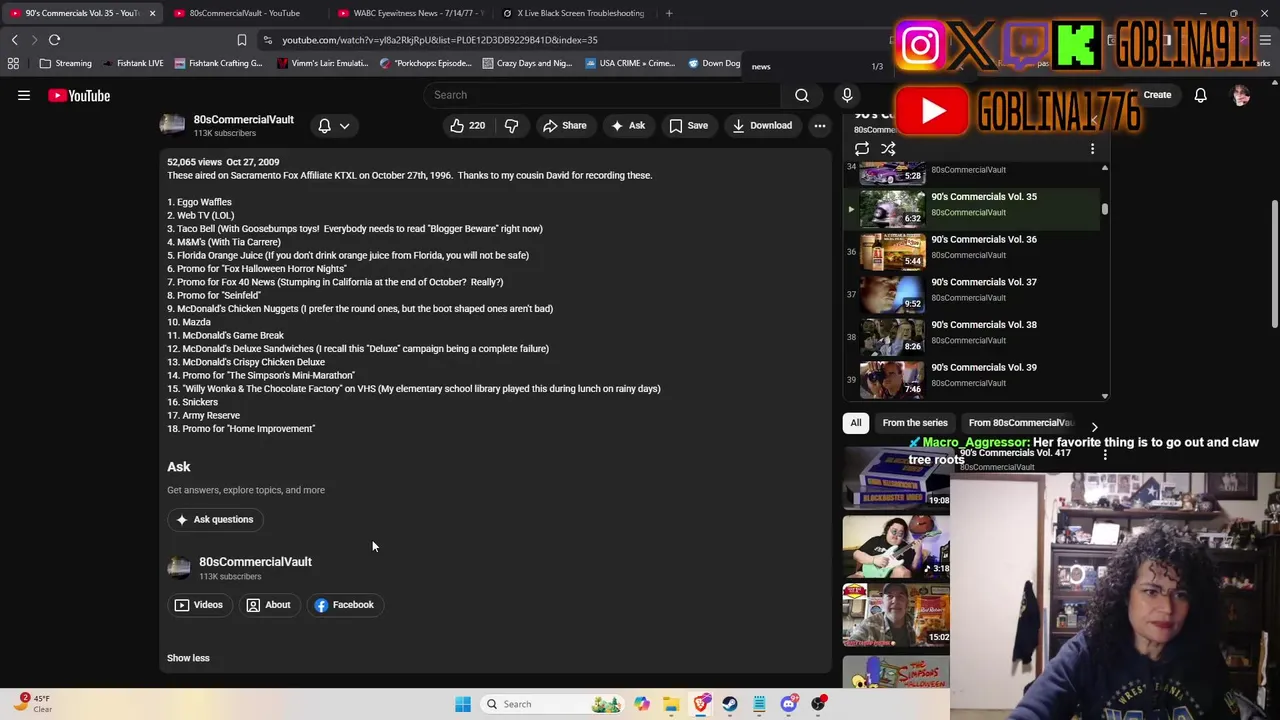Open Windows Start menu

463,704
